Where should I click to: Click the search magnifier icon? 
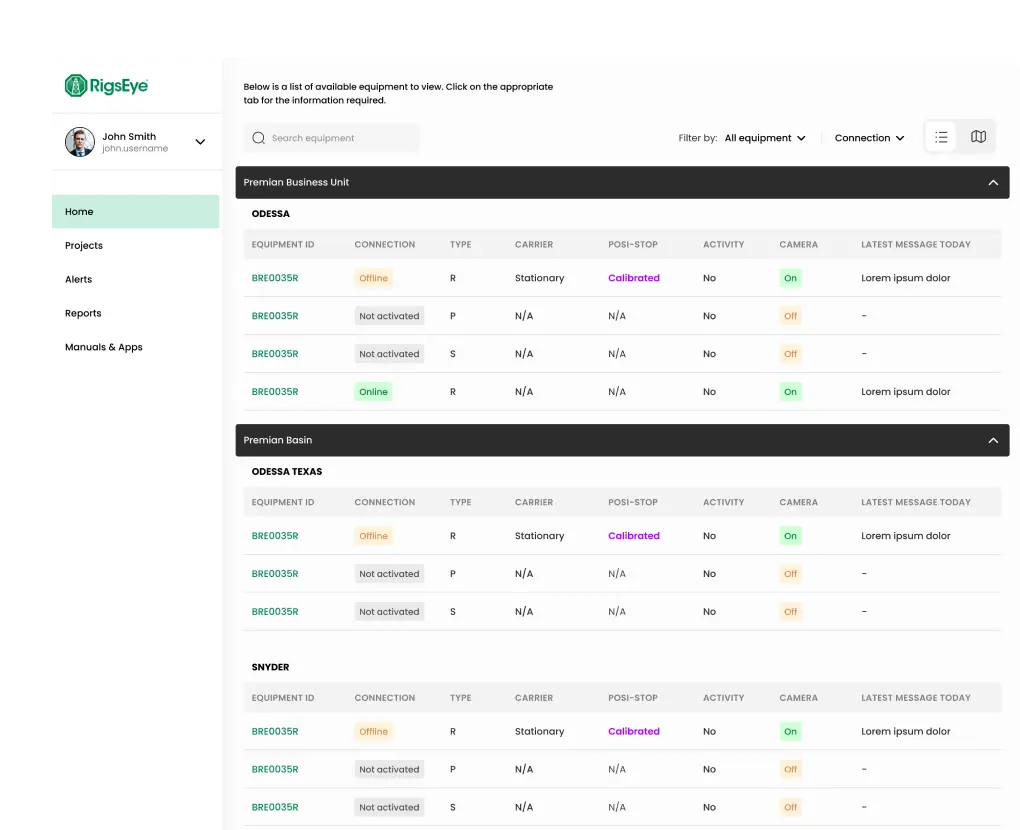(258, 137)
